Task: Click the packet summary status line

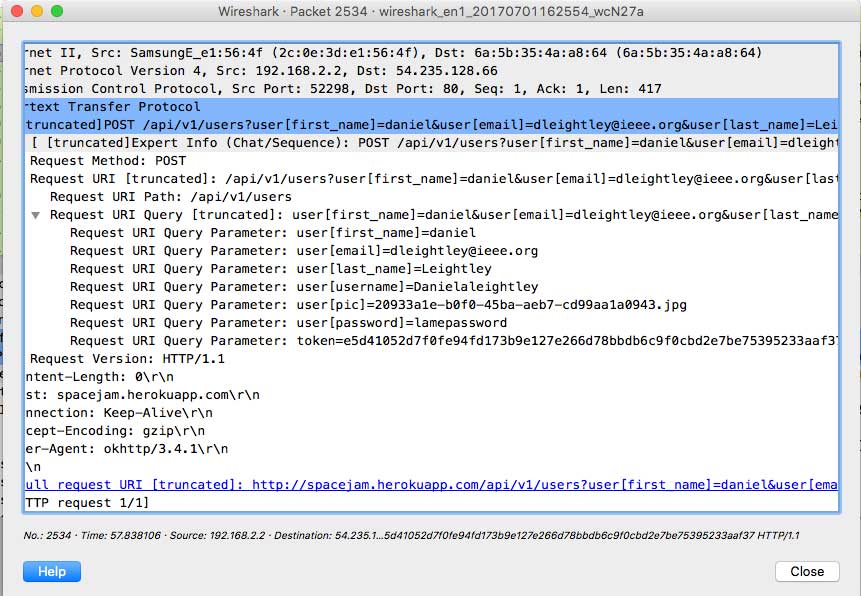Action: 411,535
